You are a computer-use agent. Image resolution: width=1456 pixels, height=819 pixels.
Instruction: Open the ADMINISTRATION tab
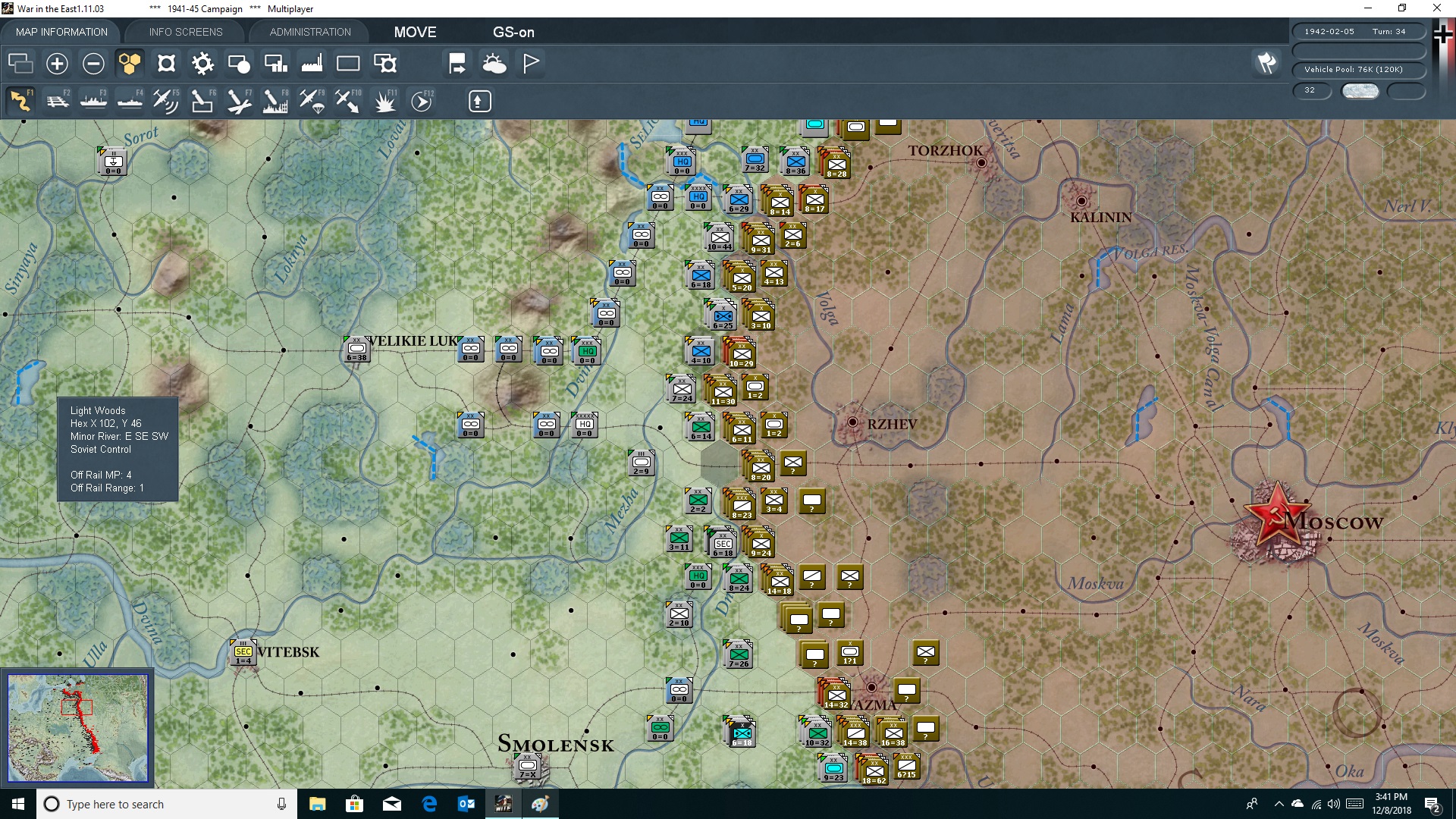[310, 32]
